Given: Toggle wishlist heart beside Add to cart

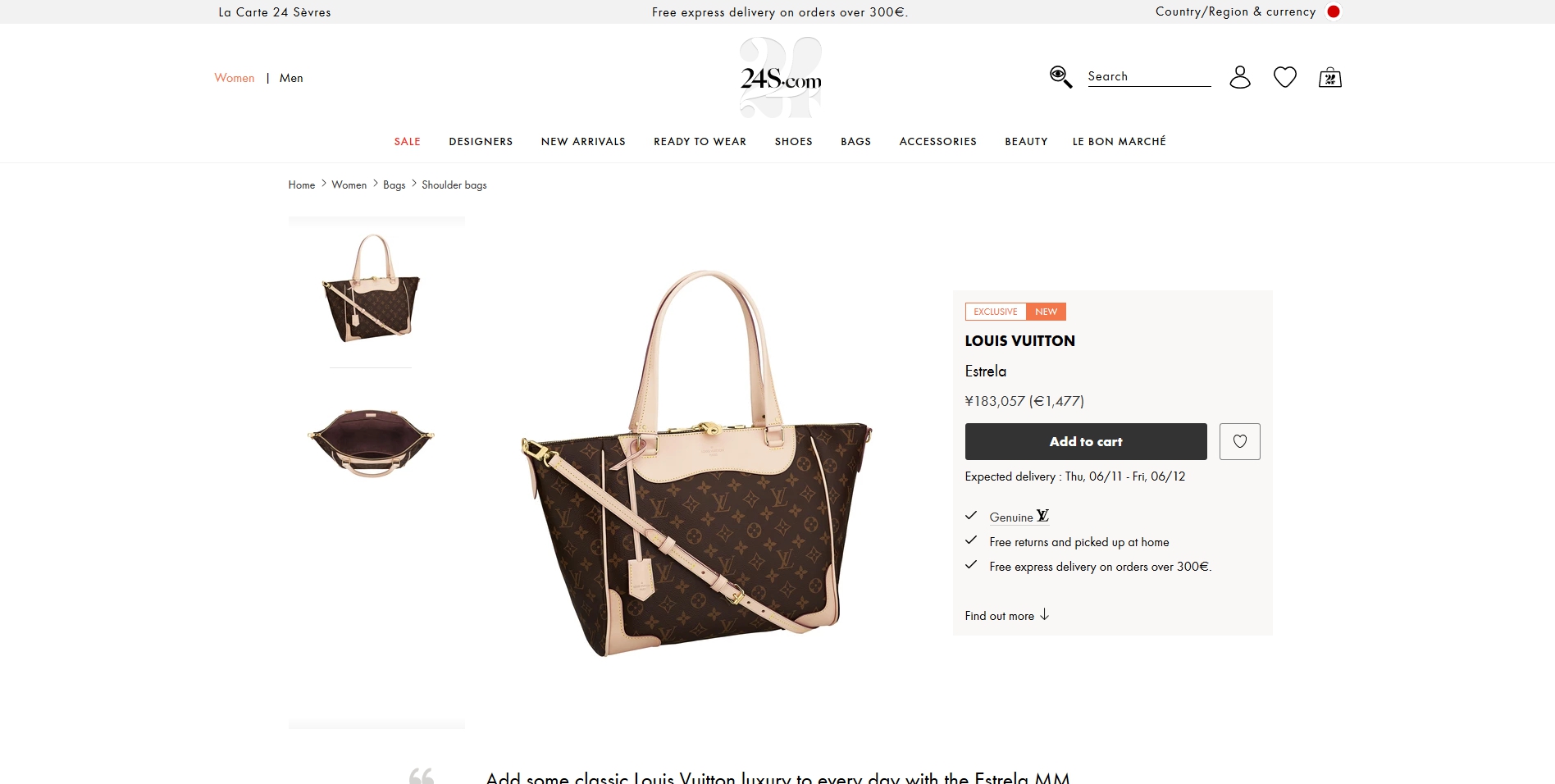Looking at the screenshot, I should tap(1240, 441).
